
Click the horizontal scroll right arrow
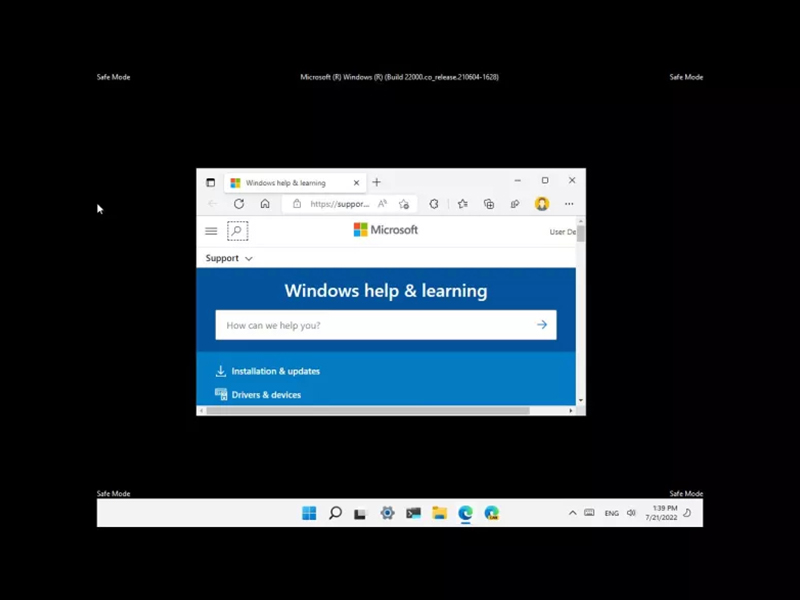570,411
